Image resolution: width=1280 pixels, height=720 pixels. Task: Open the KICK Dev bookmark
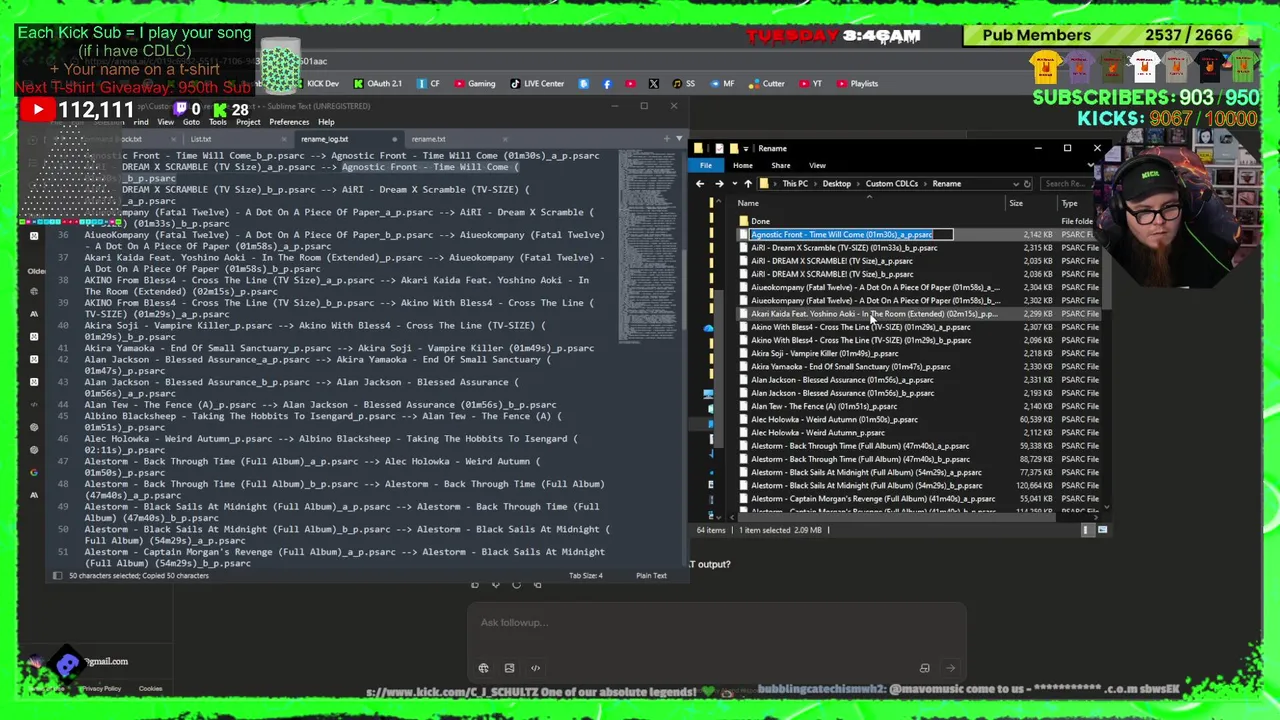coord(315,84)
